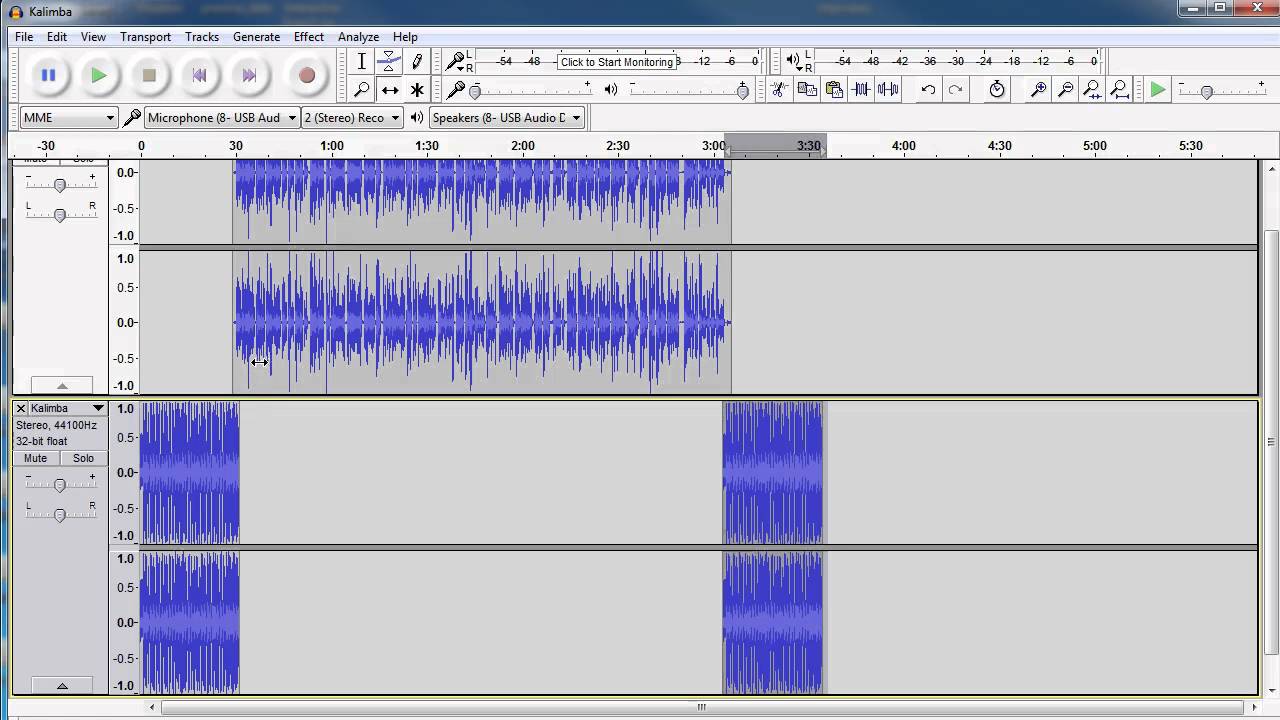Adjust the recording volume slider
1280x720 pixels.
475,91
